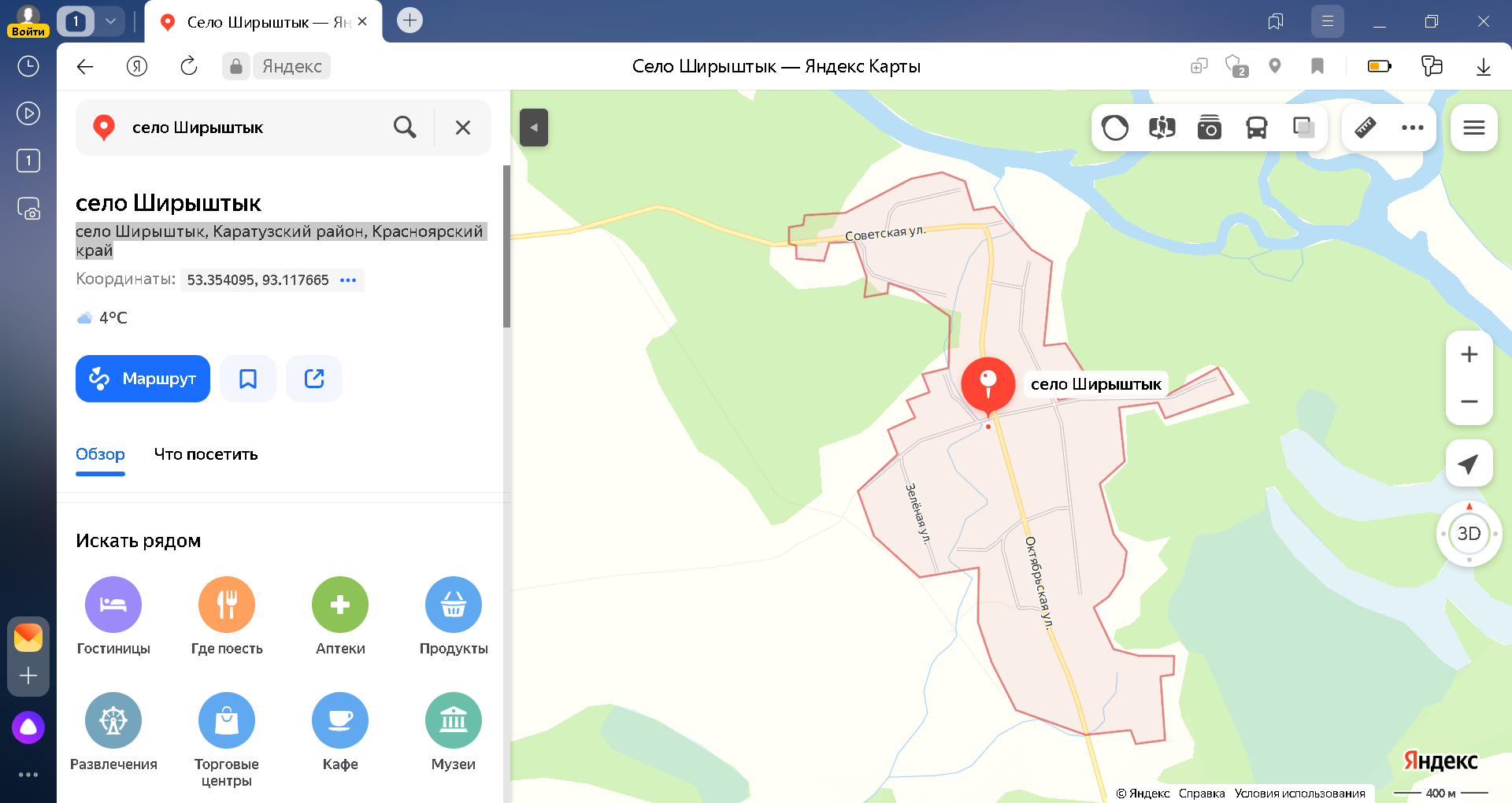The image size is (1512, 803).
Task: Open Условия использования link
Action: [1299, 793]
